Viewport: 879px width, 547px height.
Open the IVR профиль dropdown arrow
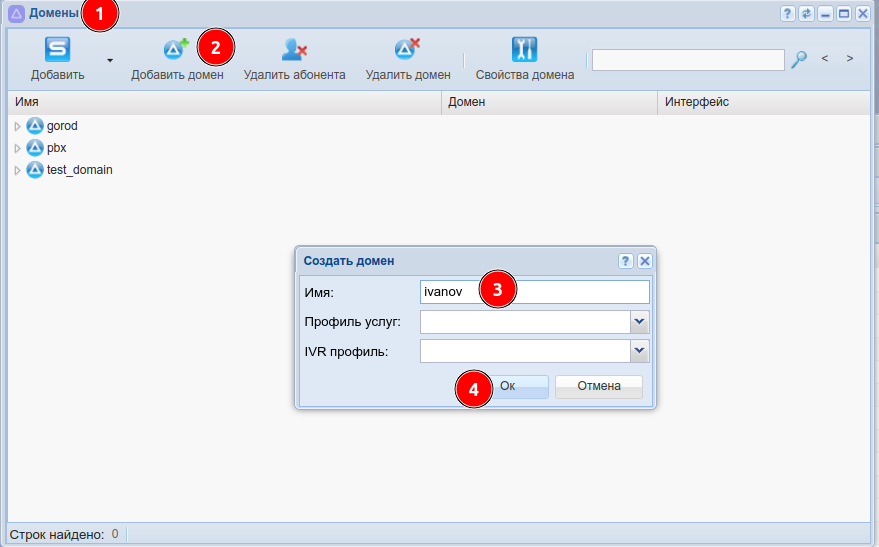(640, 351)
